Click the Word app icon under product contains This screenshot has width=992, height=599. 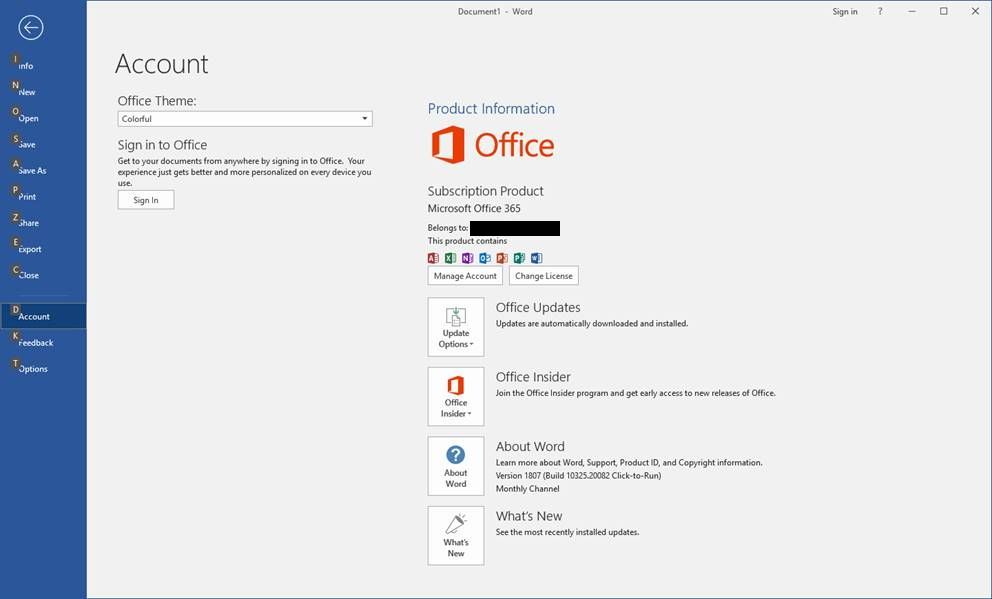coord(536,257)
